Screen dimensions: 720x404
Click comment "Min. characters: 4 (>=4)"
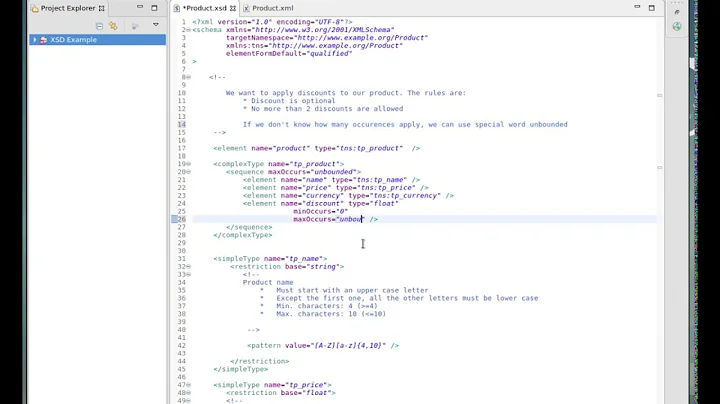326,306
